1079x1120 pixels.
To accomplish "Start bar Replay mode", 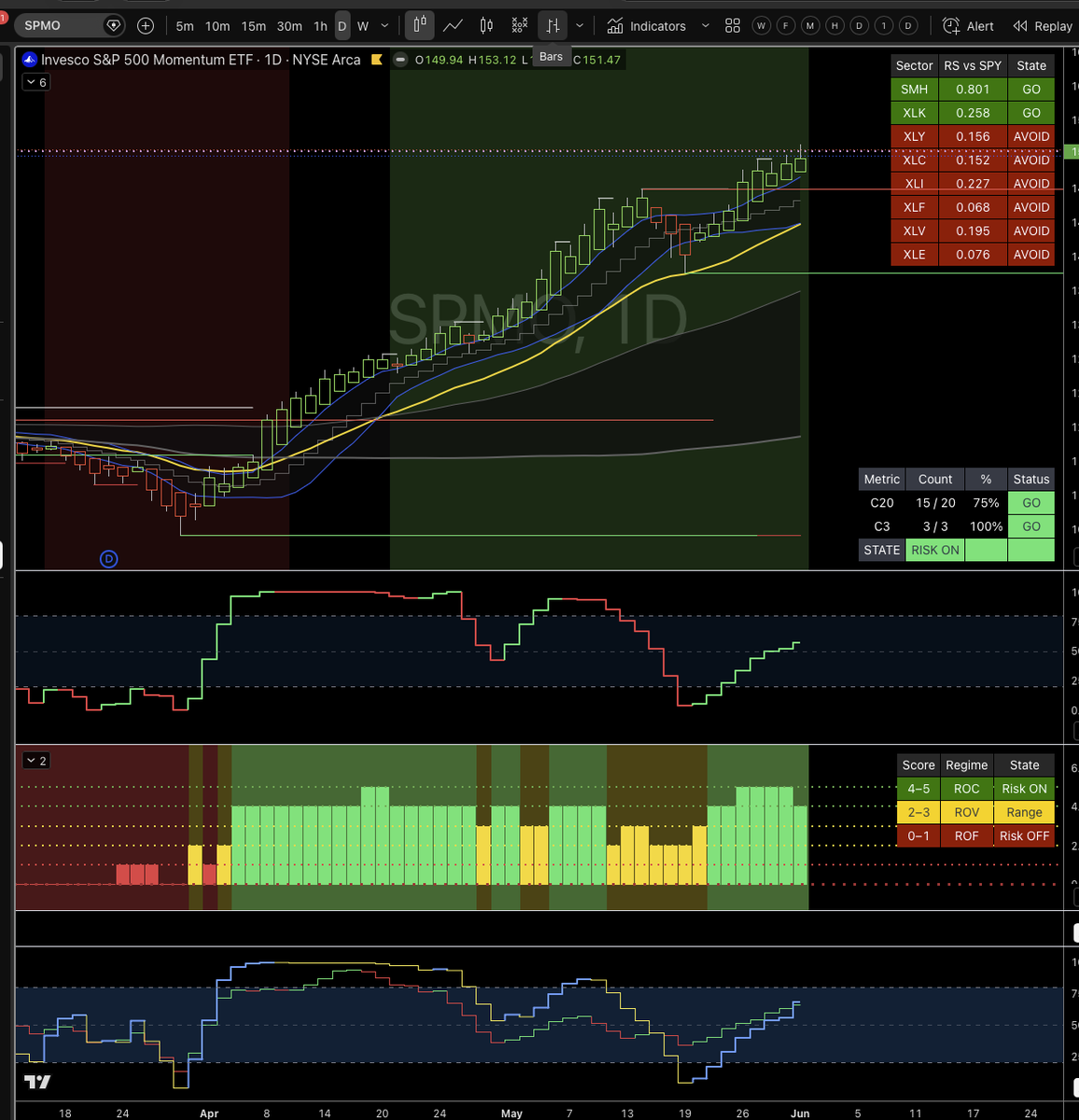I will coord(1043,26).
